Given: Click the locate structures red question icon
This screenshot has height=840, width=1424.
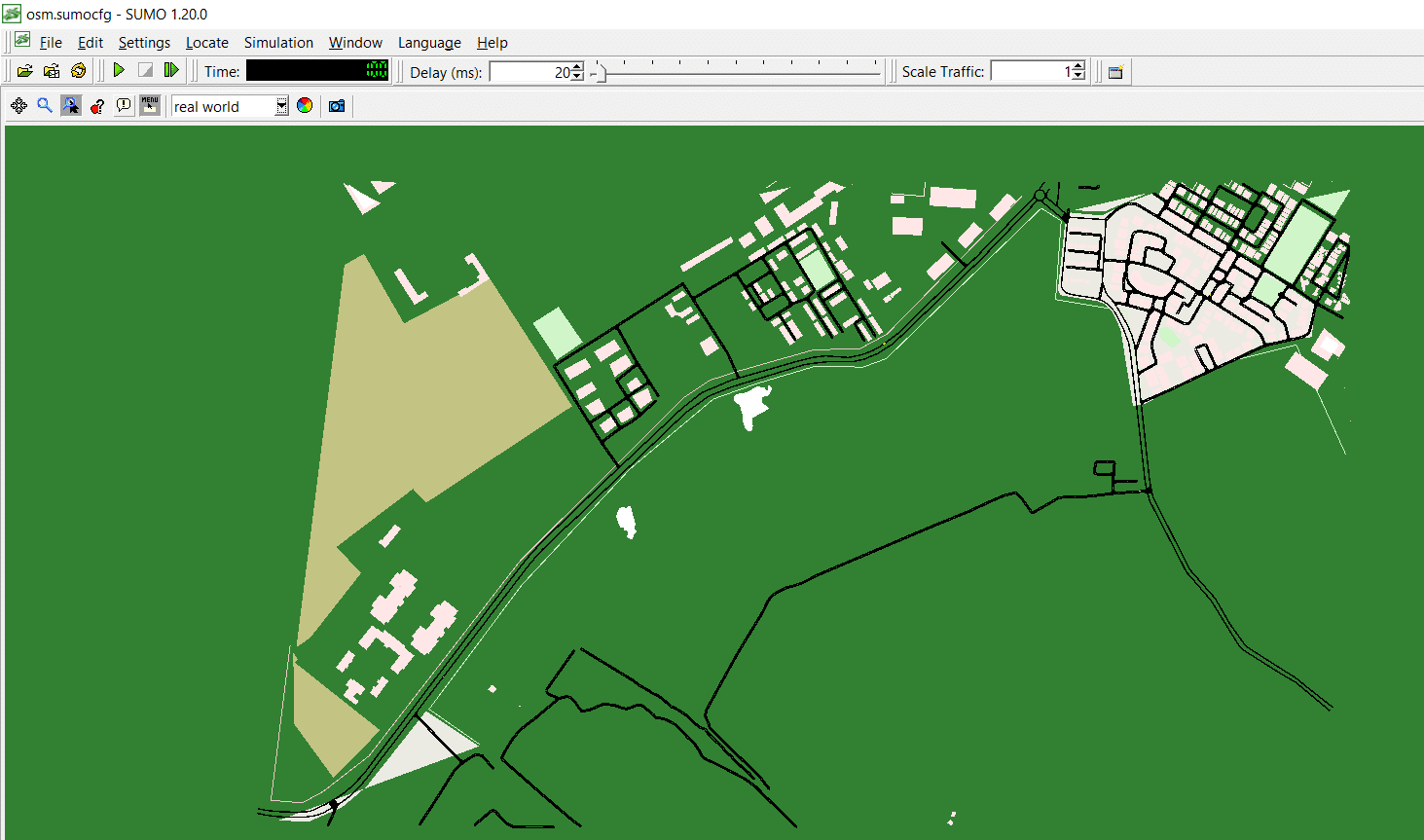Looking at the screenshot, I should click(x=97, y=106).
